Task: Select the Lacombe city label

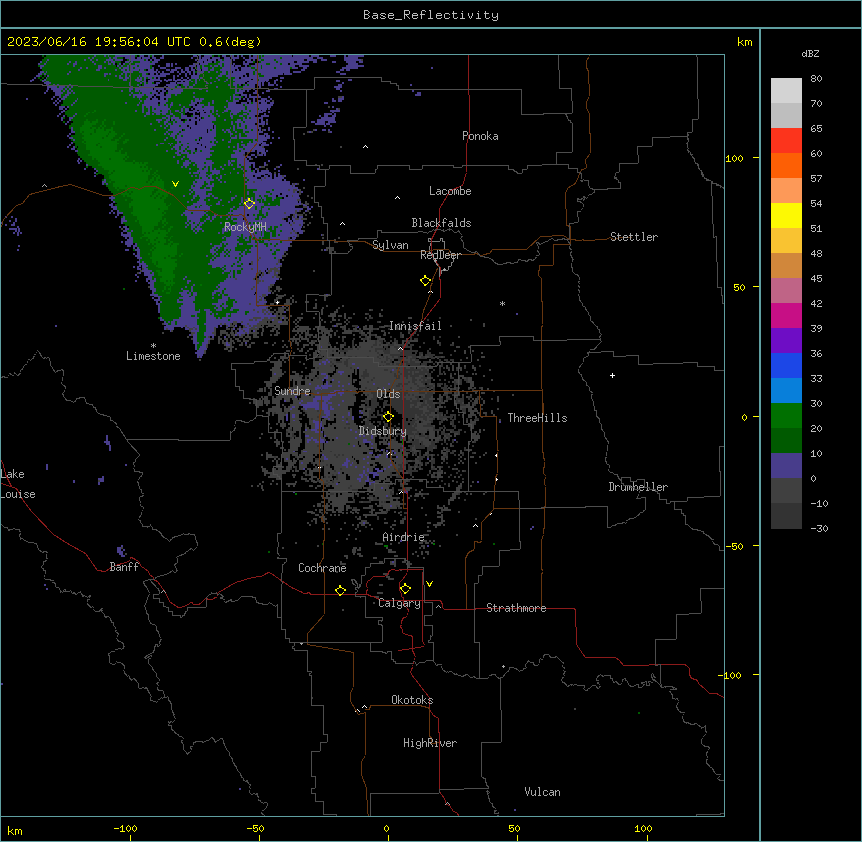Action: [450, 191]
